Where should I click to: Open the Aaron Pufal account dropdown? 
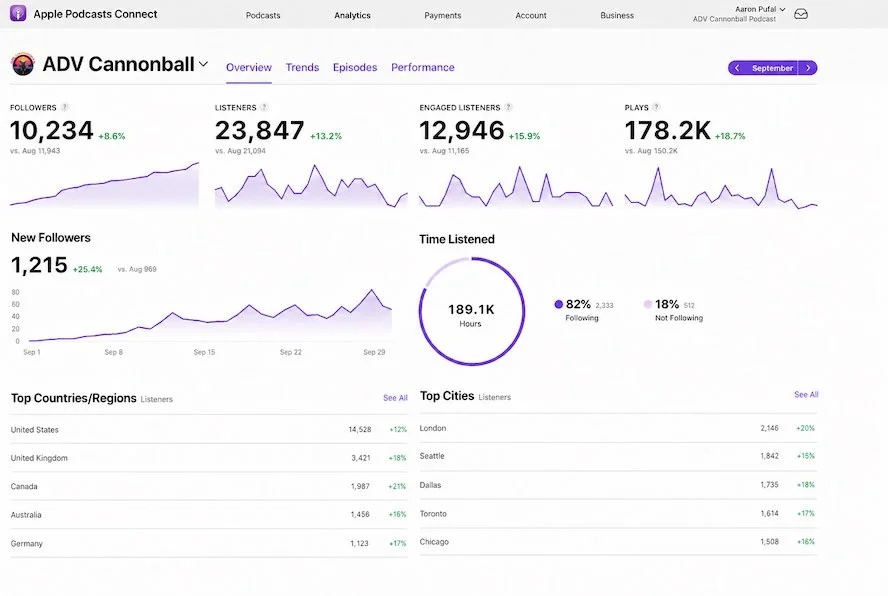pyautogui.click(x=760, y=9)
